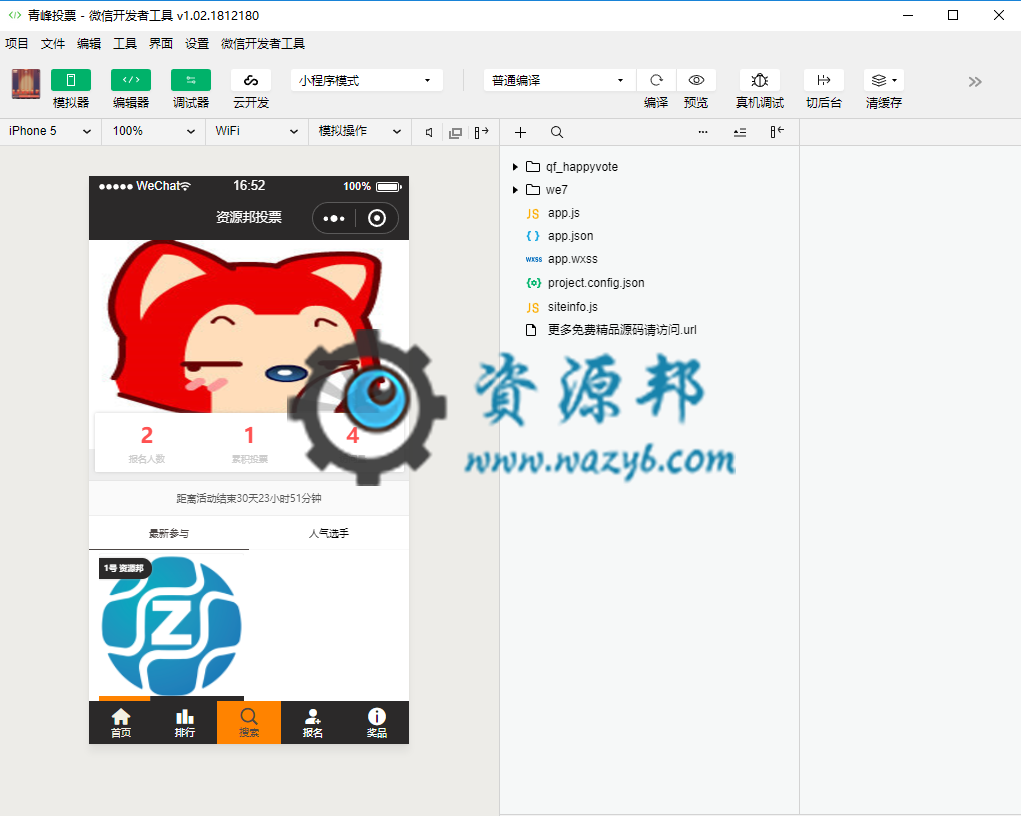Image resolution: width=1021 pixels, height=816 pixels.
Task: Open the 普通编译 compile mode dropdown
Action: click(559, 80)
